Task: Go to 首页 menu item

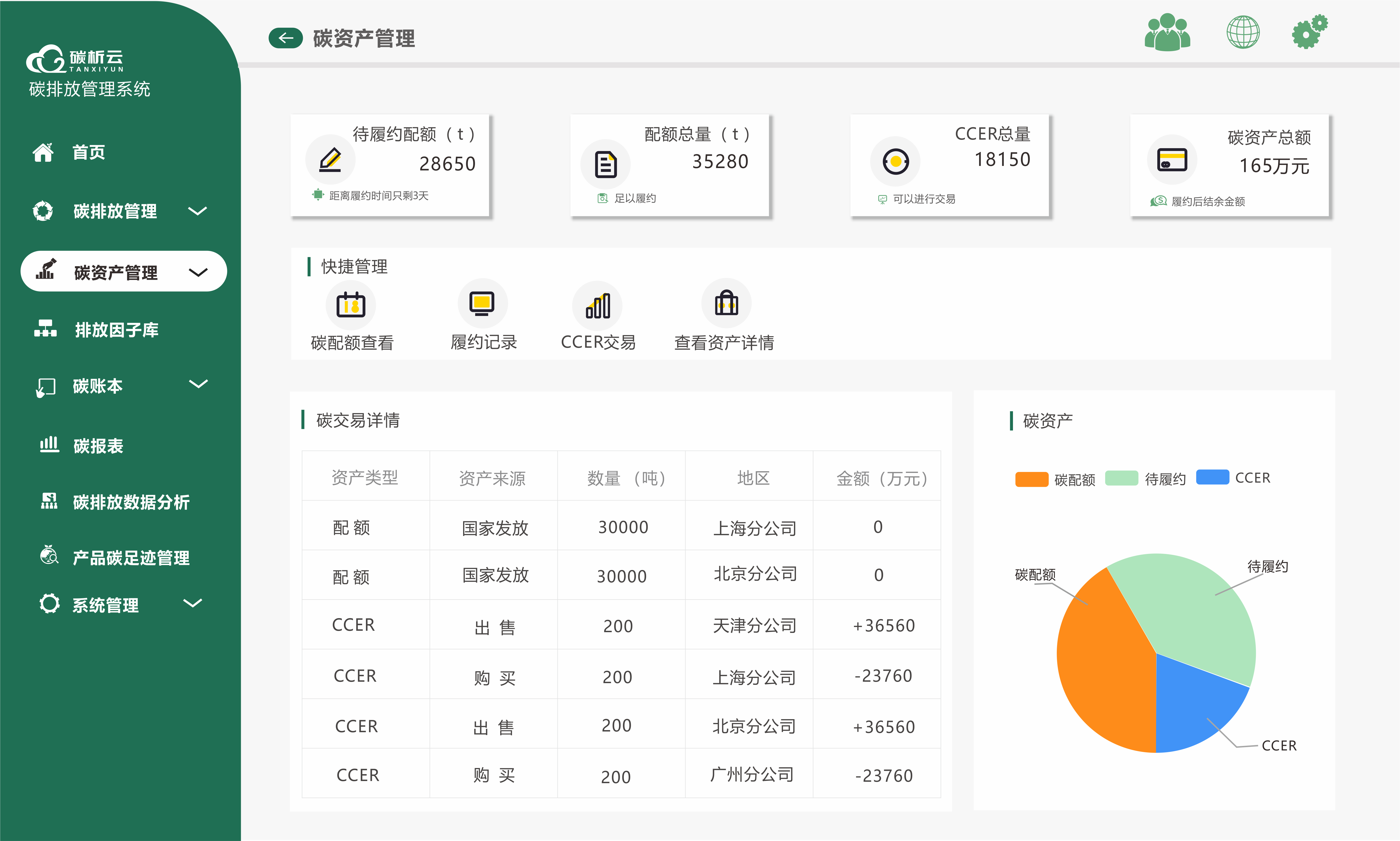Action: [88, 152]
